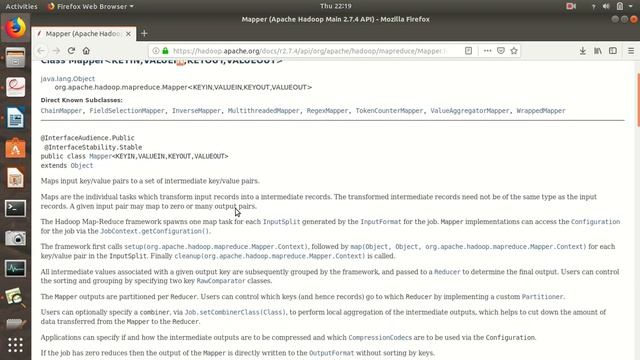This screenshot has width=640, height=360.
Task: Open the TokenCounterMapper subclass link
Action: click(x=389, y=111)
